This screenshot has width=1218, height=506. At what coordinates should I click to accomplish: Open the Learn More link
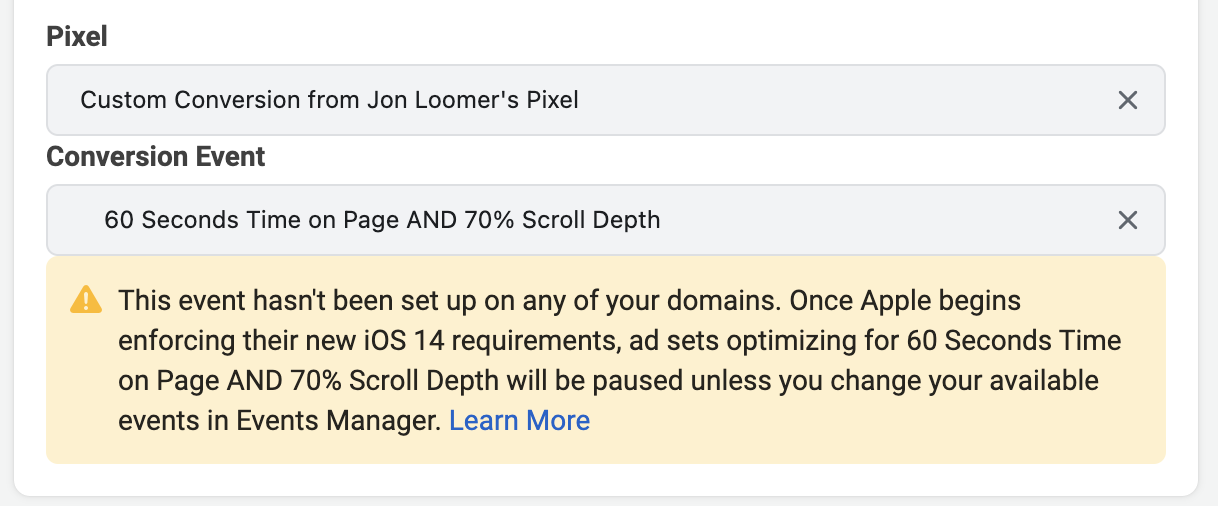point(519,421)
